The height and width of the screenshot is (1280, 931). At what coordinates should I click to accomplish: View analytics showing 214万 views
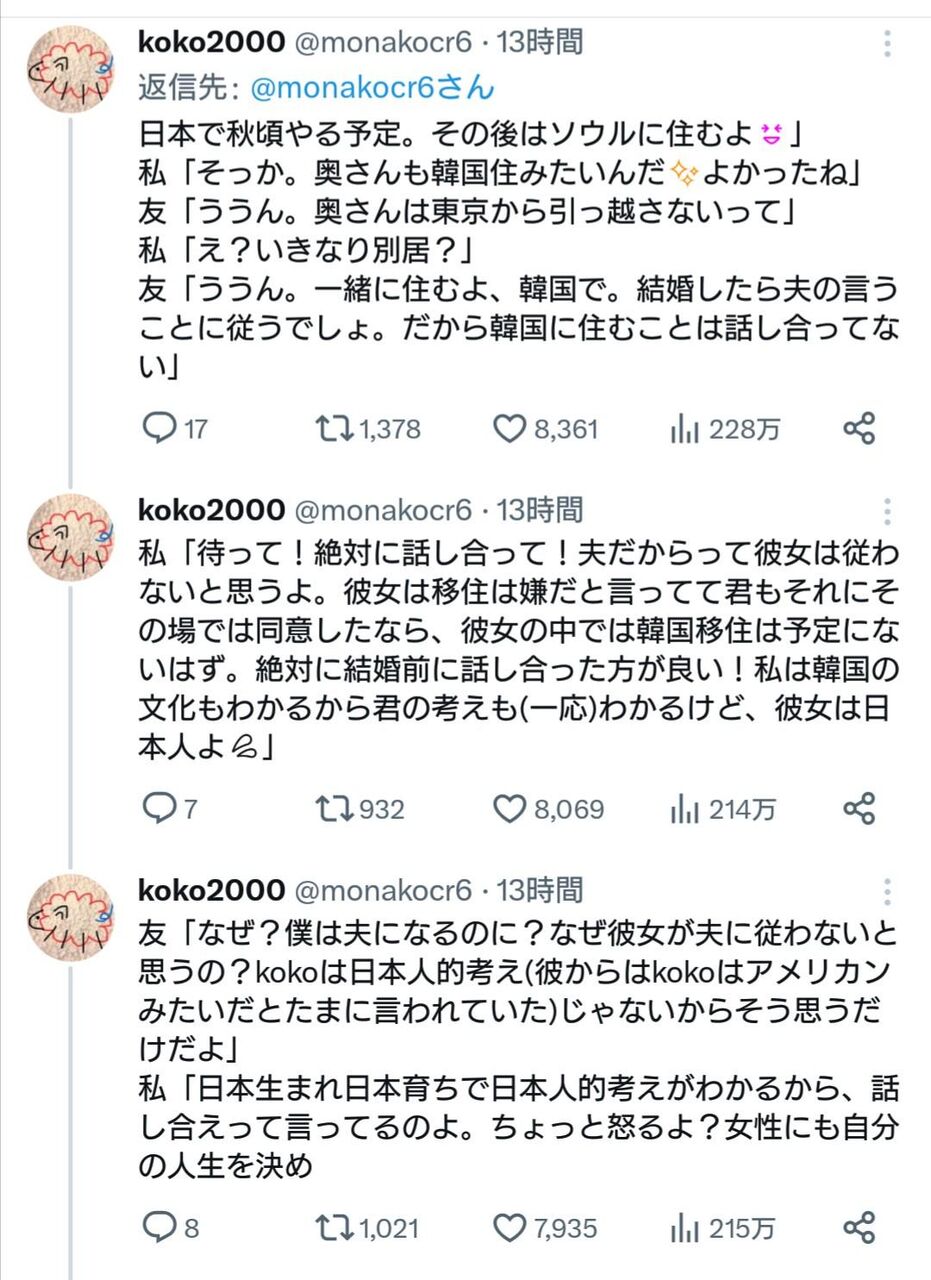(x=685, y=808)
